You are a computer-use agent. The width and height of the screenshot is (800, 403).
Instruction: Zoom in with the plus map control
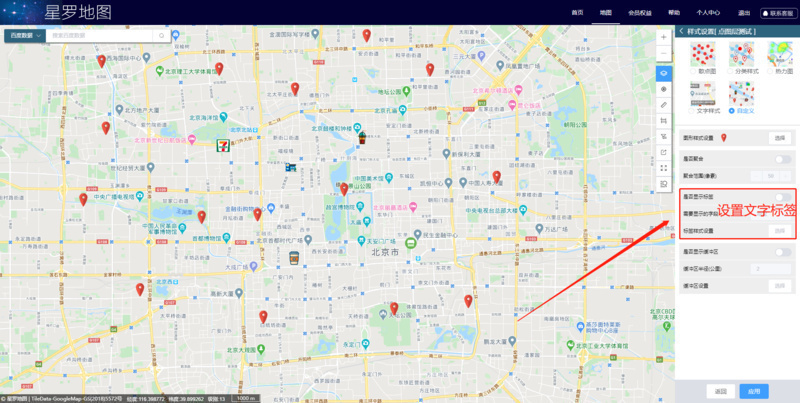(663, 37)
